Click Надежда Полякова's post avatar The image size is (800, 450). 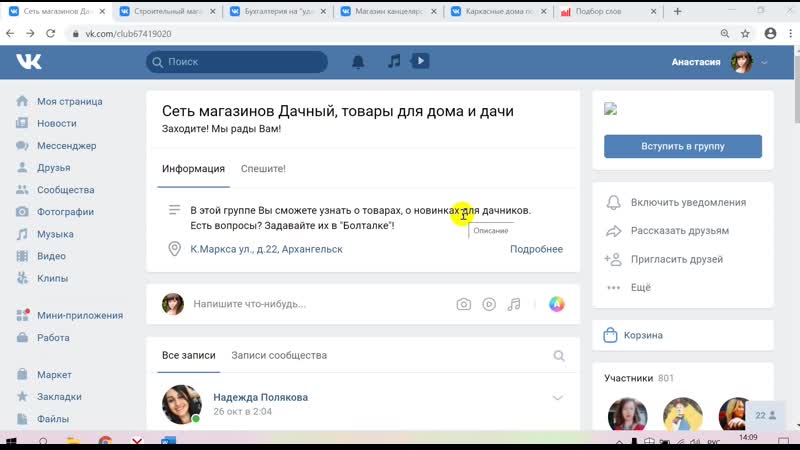(x=182, y=405)
